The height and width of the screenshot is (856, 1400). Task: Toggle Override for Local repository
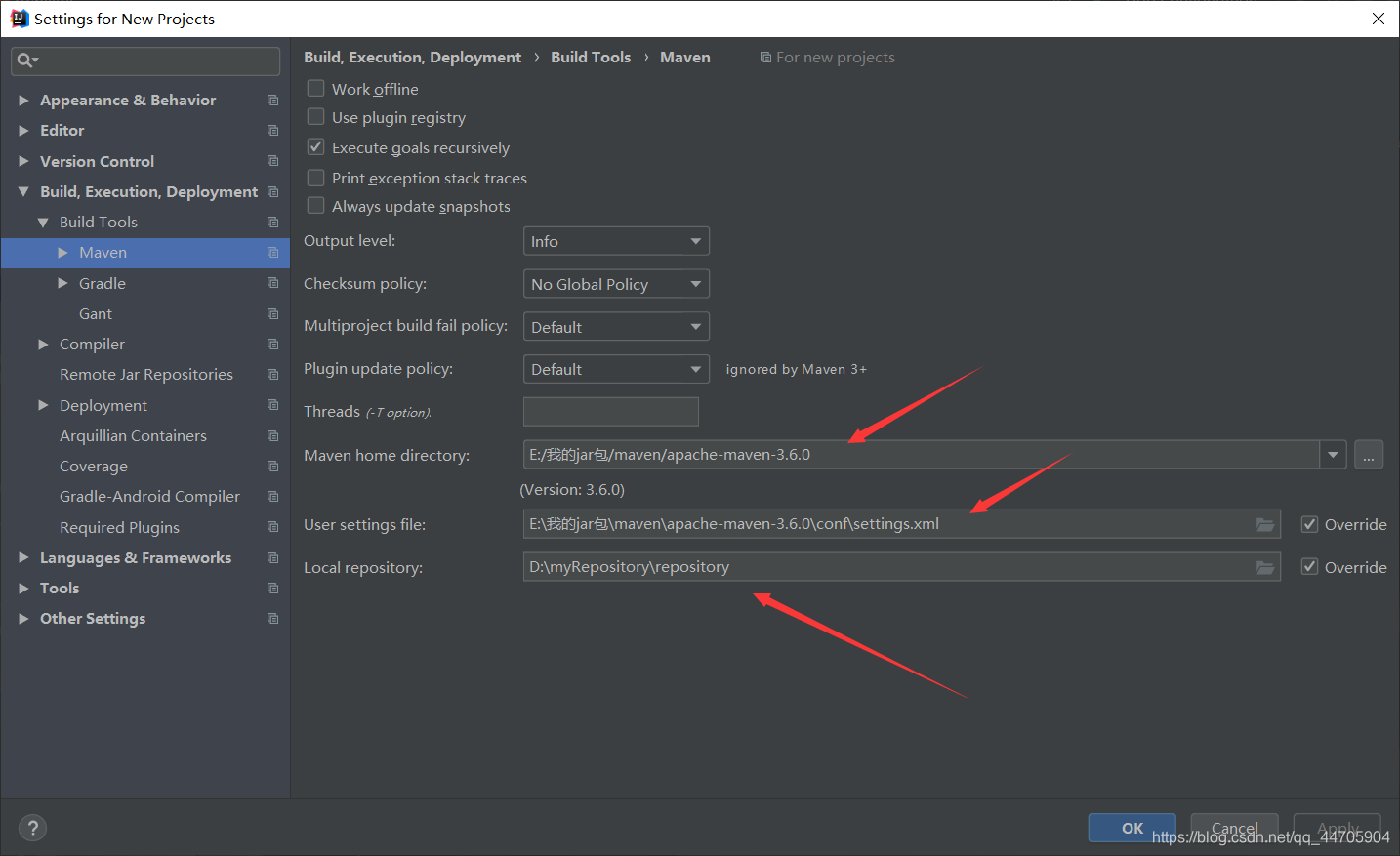pos(1310,567)
